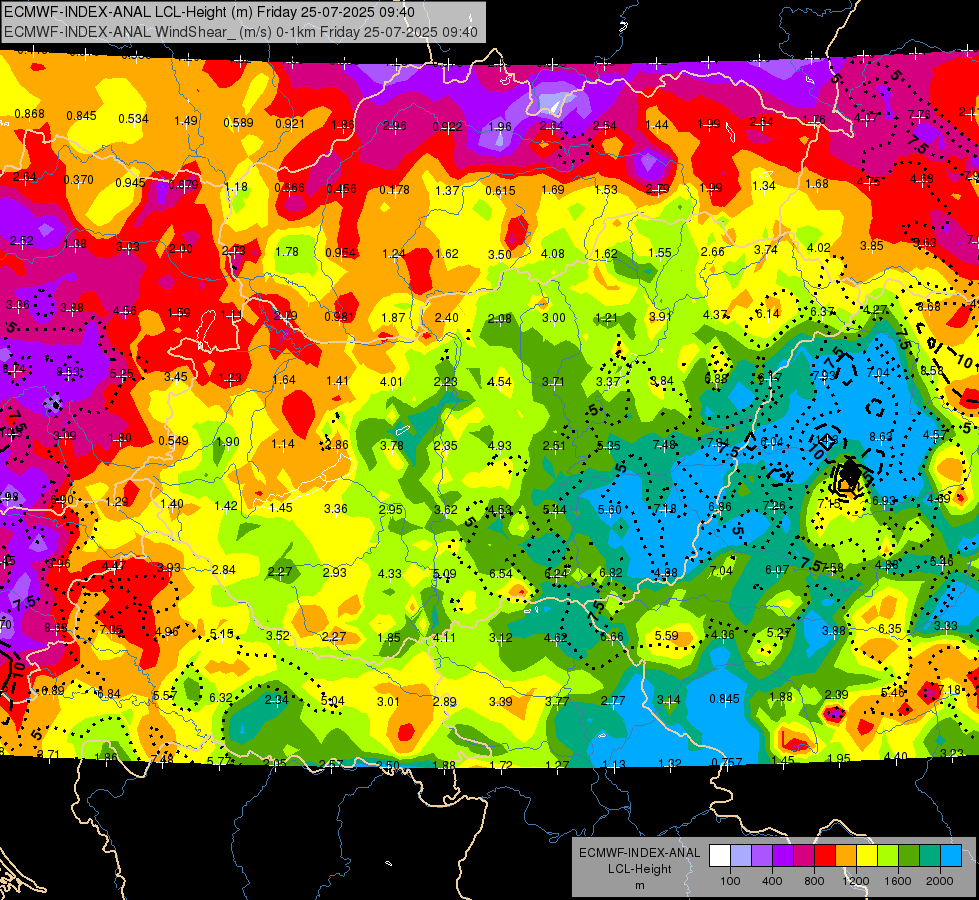Click the wind shear value 0.615

pos(500,190)
